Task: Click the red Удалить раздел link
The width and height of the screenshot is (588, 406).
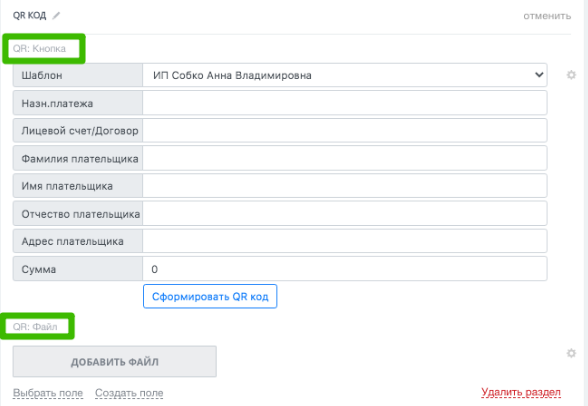Action: coord(521,392)
